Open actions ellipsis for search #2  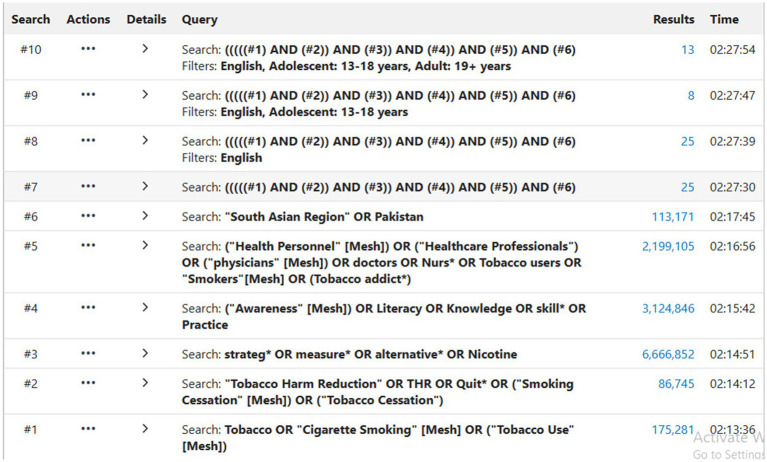pos(88,383)
